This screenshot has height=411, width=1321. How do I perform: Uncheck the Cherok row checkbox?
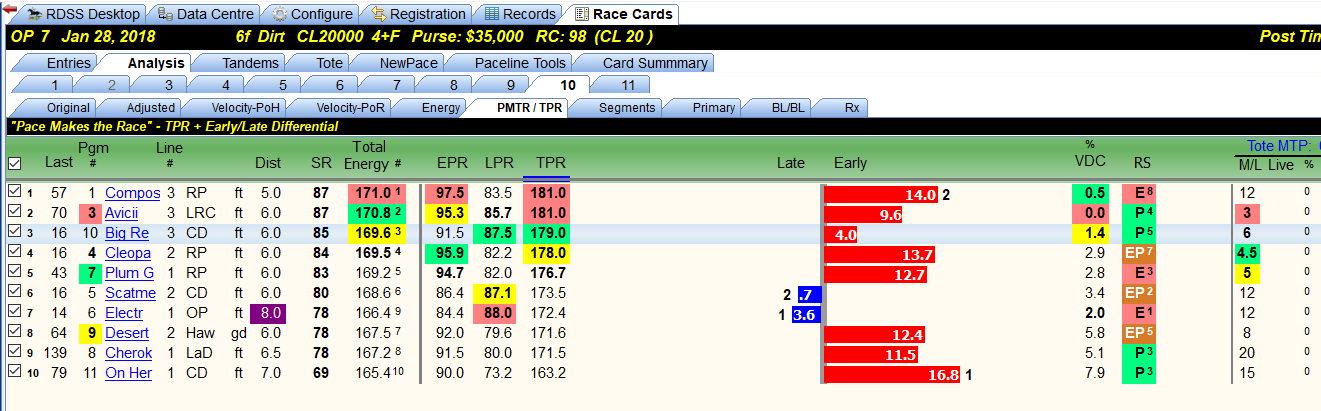click(14, 352)
